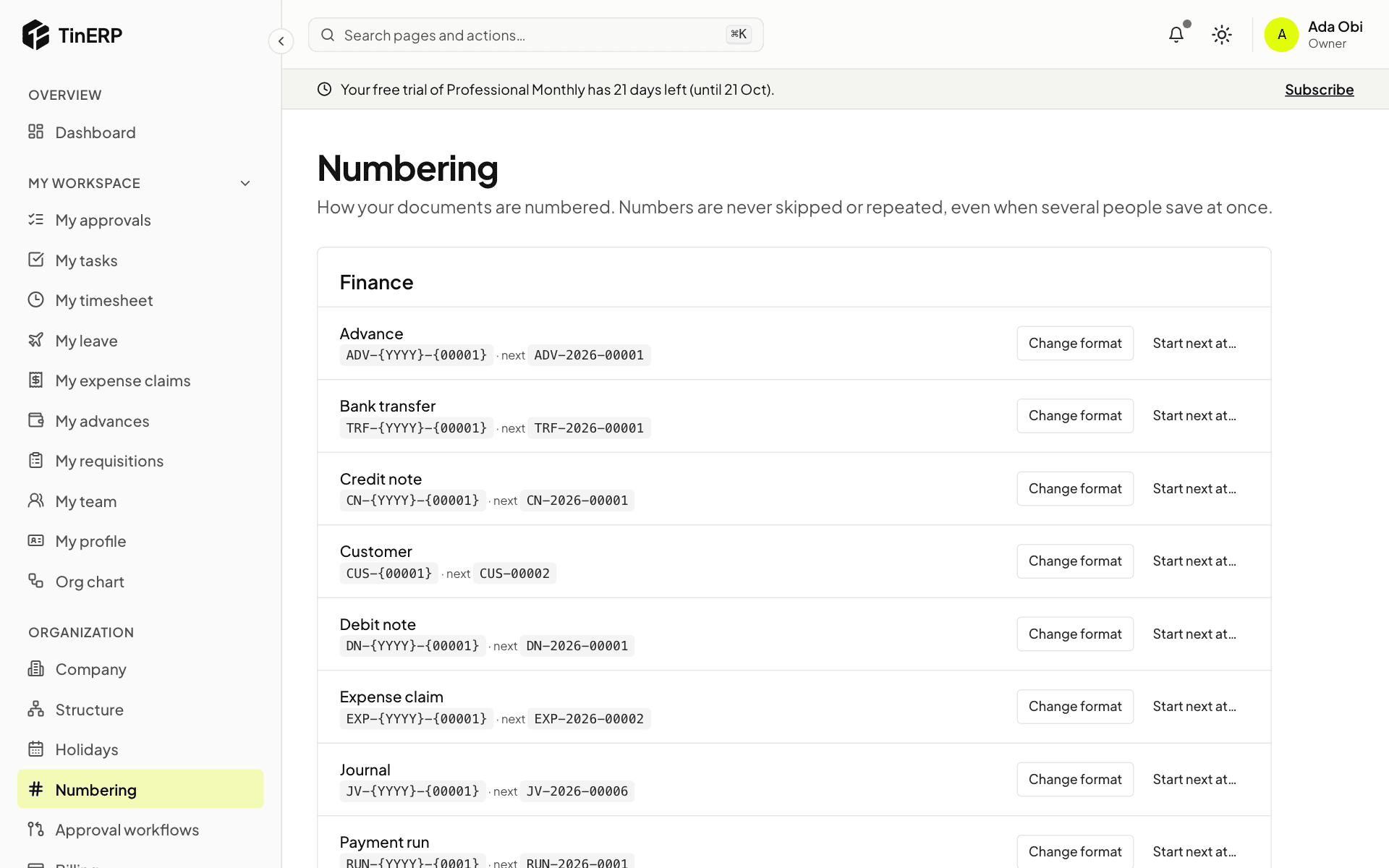Click Start next at for Debit note
The width and height of the screenshot is (1389, 868).
coord(1194,634)
